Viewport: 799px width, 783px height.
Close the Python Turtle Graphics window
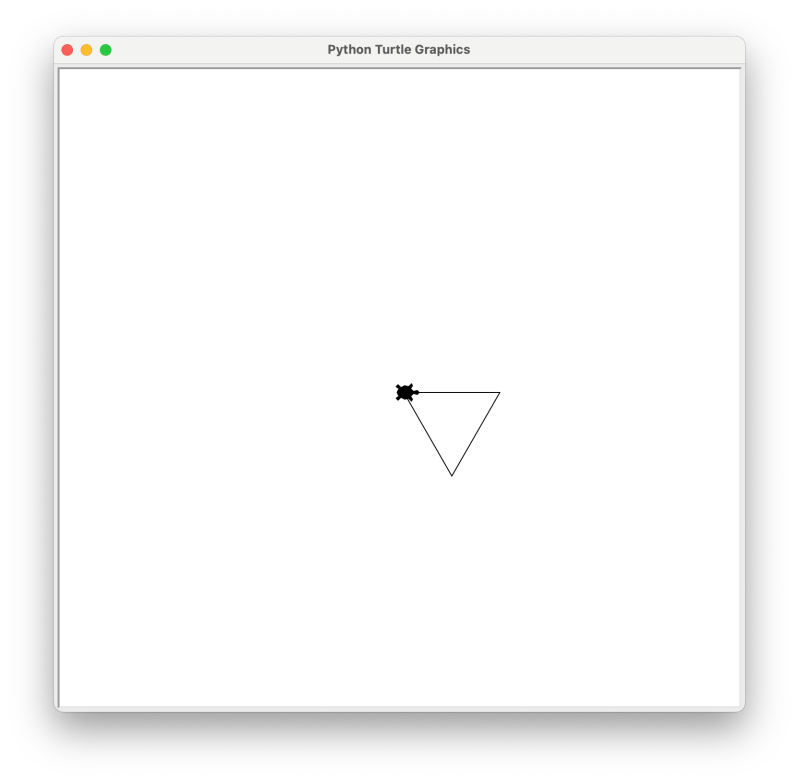(x=67, y=50)
